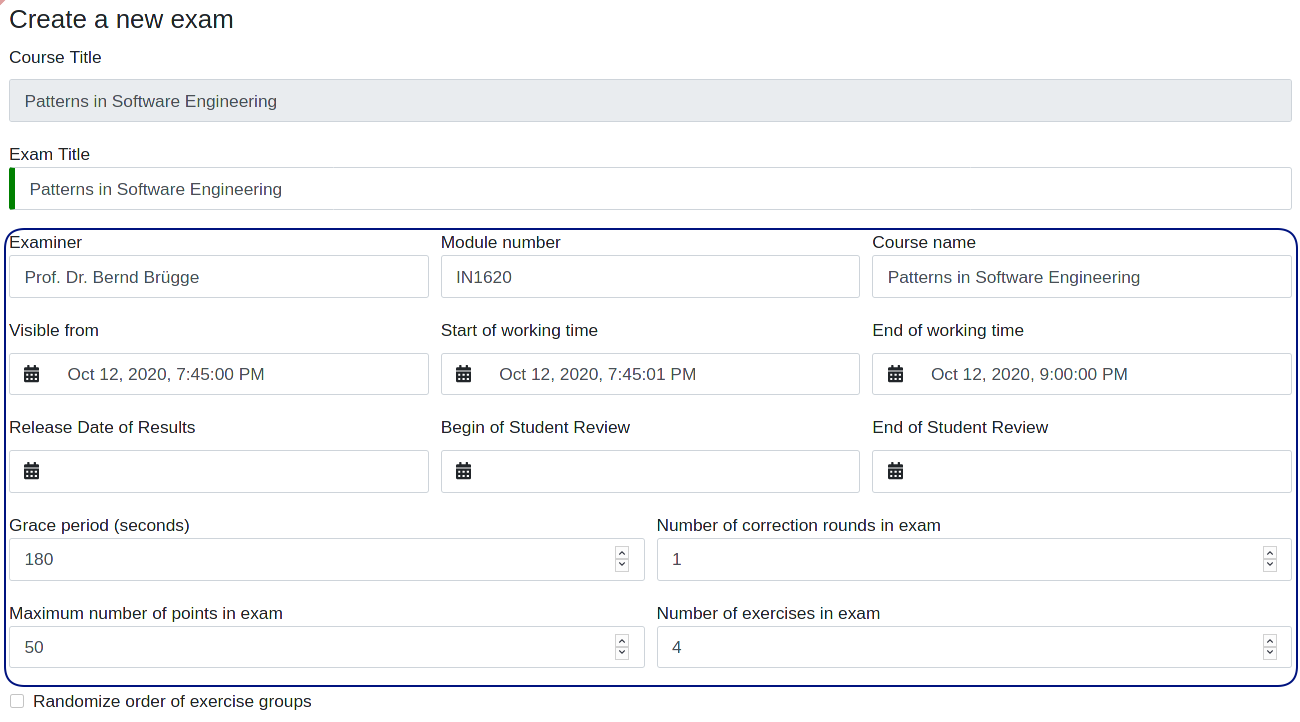Focus the Examiner input field
Image resolution: width=1300 pixels, height=722 pixels.
coord(219,277)
